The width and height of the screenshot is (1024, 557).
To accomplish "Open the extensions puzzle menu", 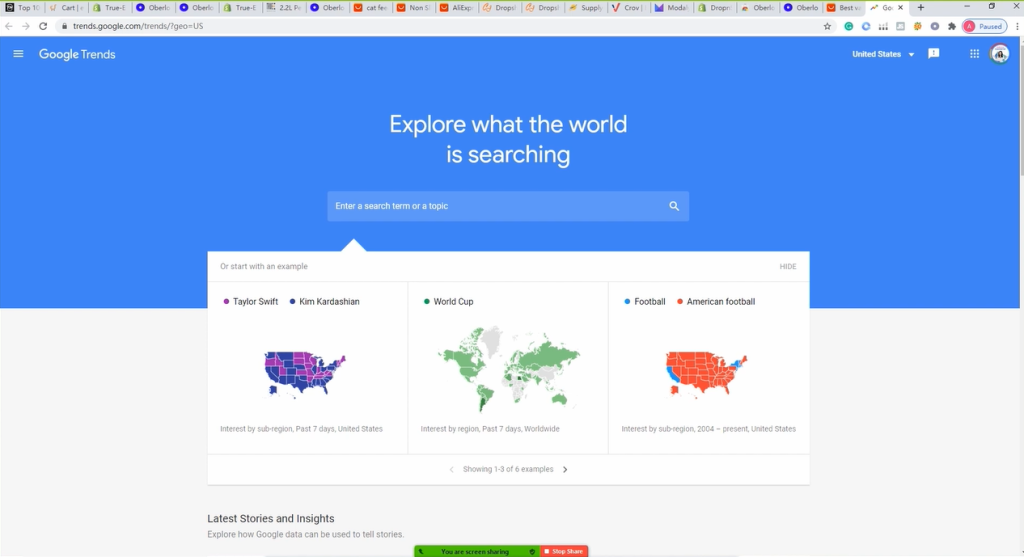I will [952, 26].
